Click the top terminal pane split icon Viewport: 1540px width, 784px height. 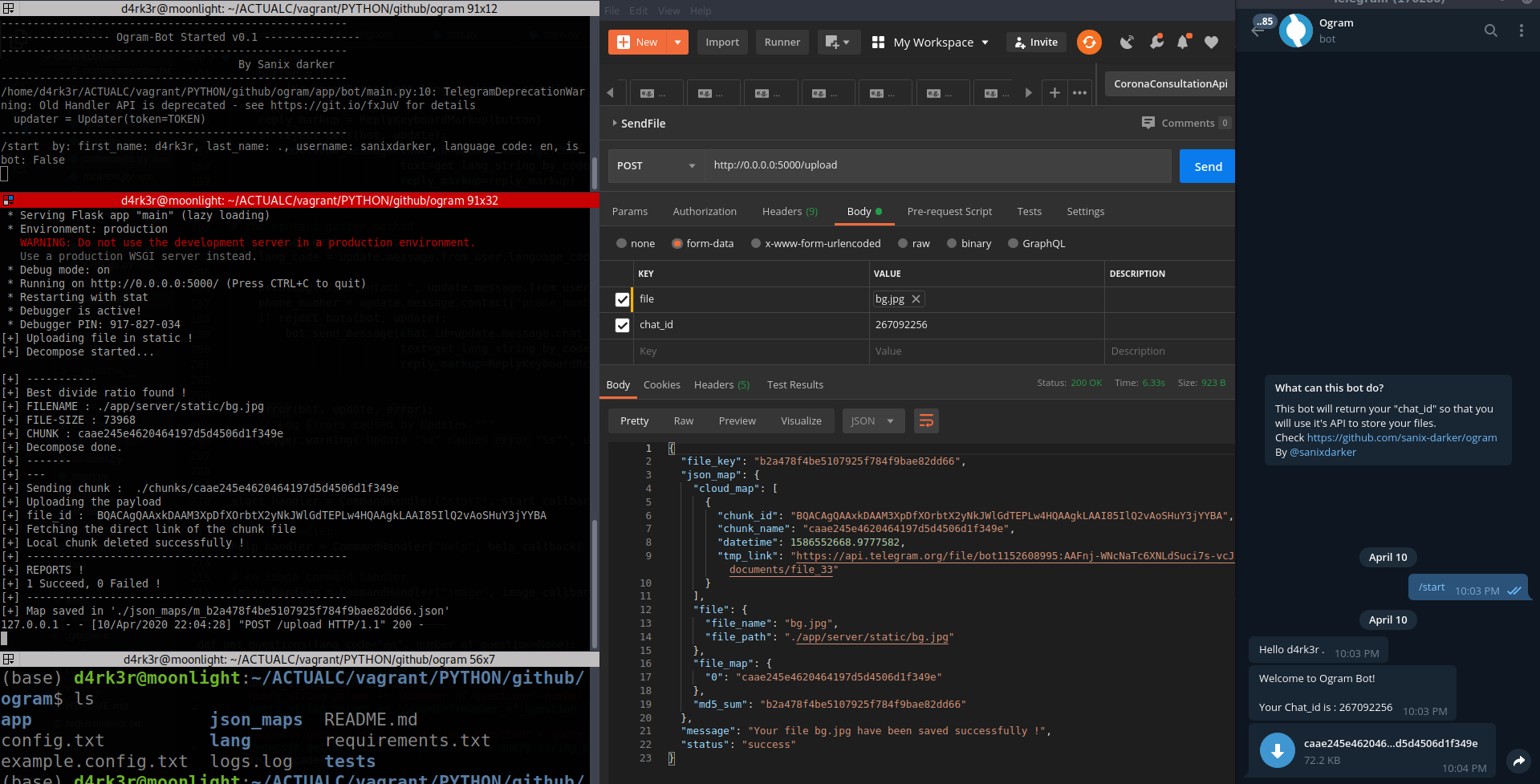tap(8, 9)
